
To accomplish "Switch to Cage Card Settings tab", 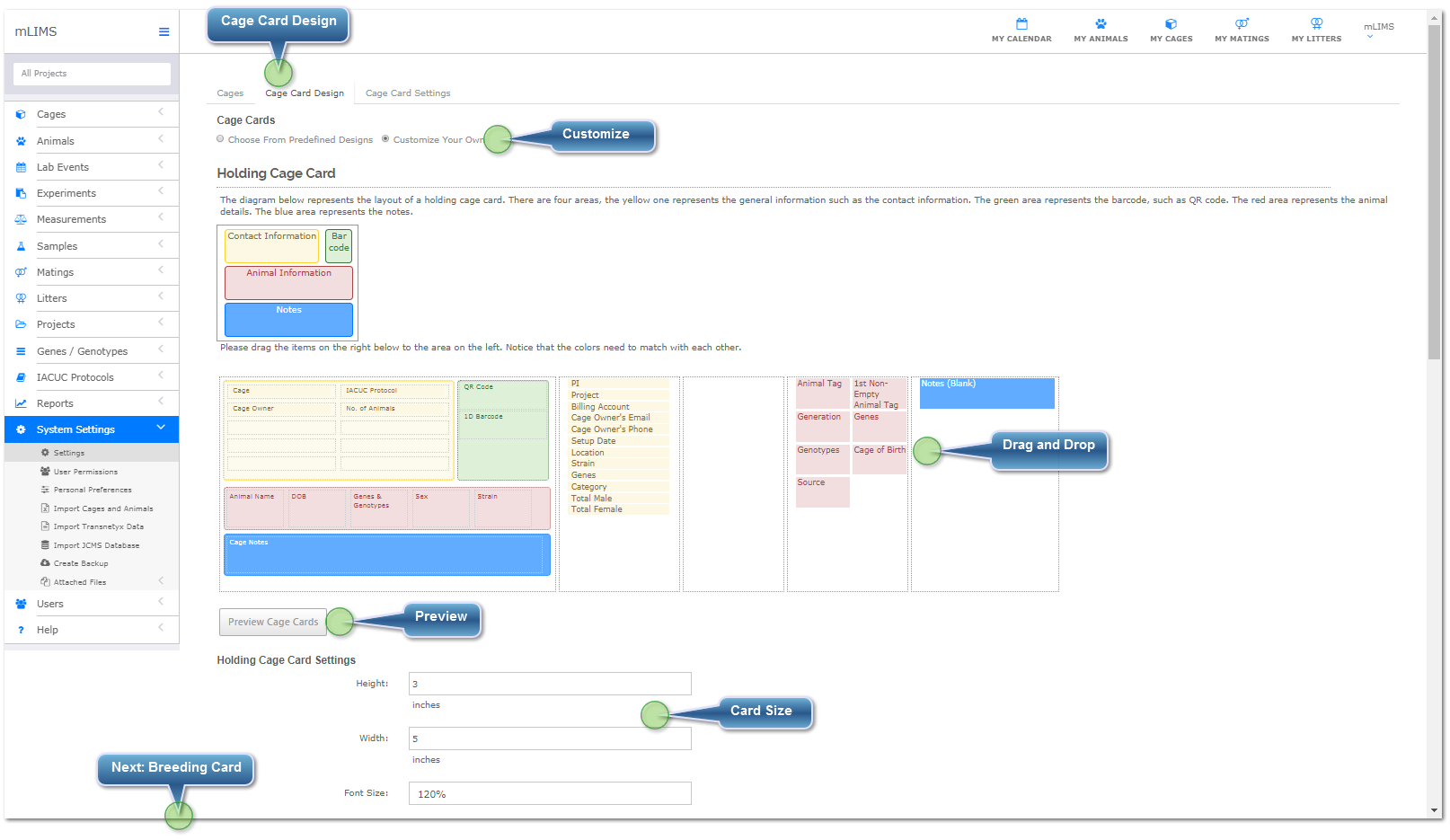I will (x=408, y=93).
